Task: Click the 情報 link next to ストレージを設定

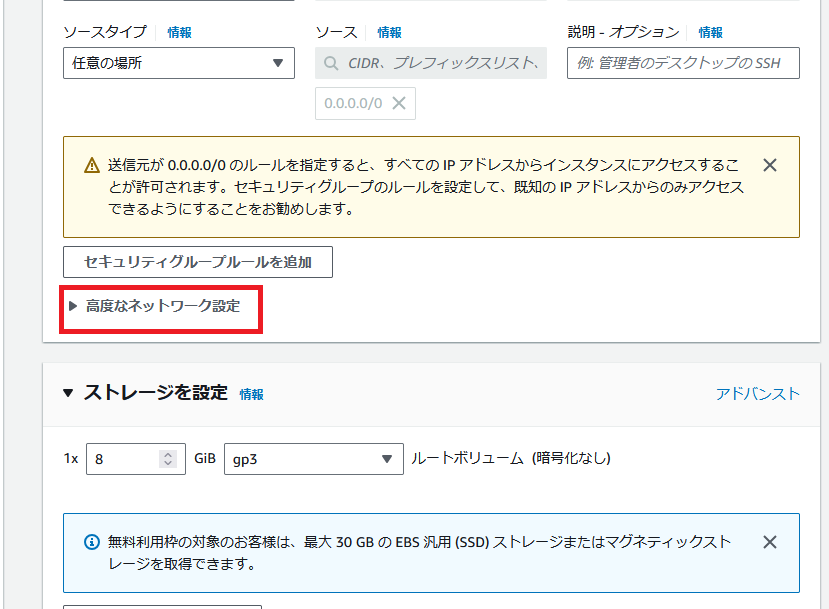Action: (x=251, y=394)
